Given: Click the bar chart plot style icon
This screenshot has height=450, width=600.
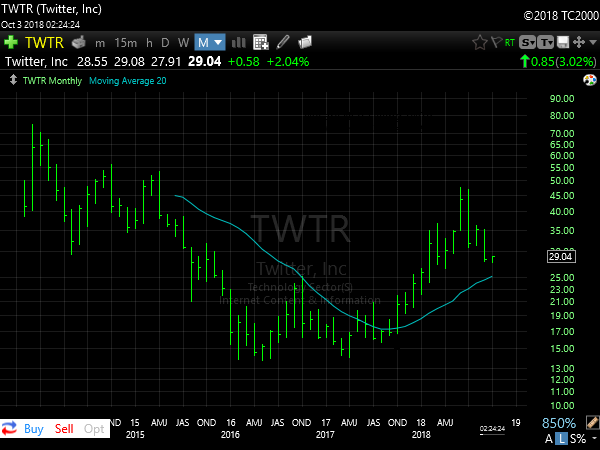Looking at the screenshot, I should click(238, 42).
